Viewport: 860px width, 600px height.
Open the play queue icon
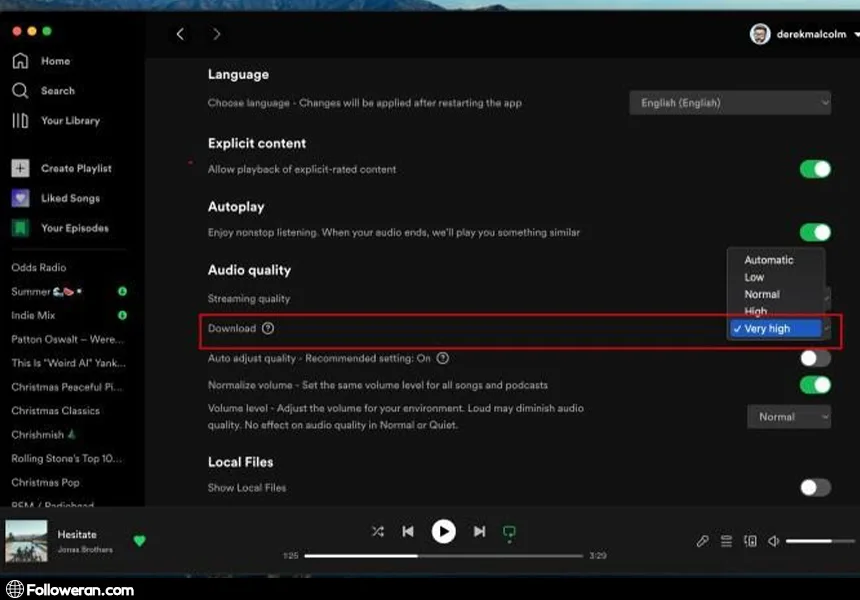pos(727,541)
